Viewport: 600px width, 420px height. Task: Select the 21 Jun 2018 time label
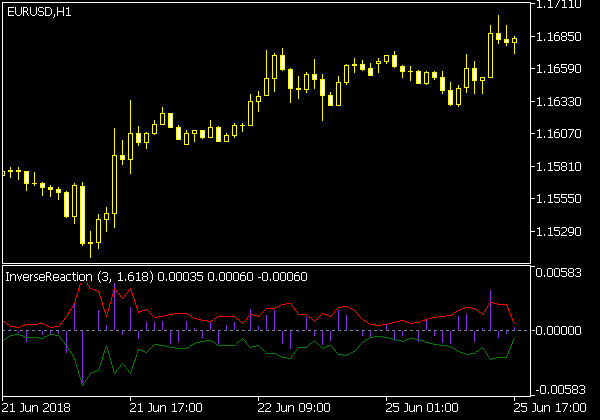39,408
